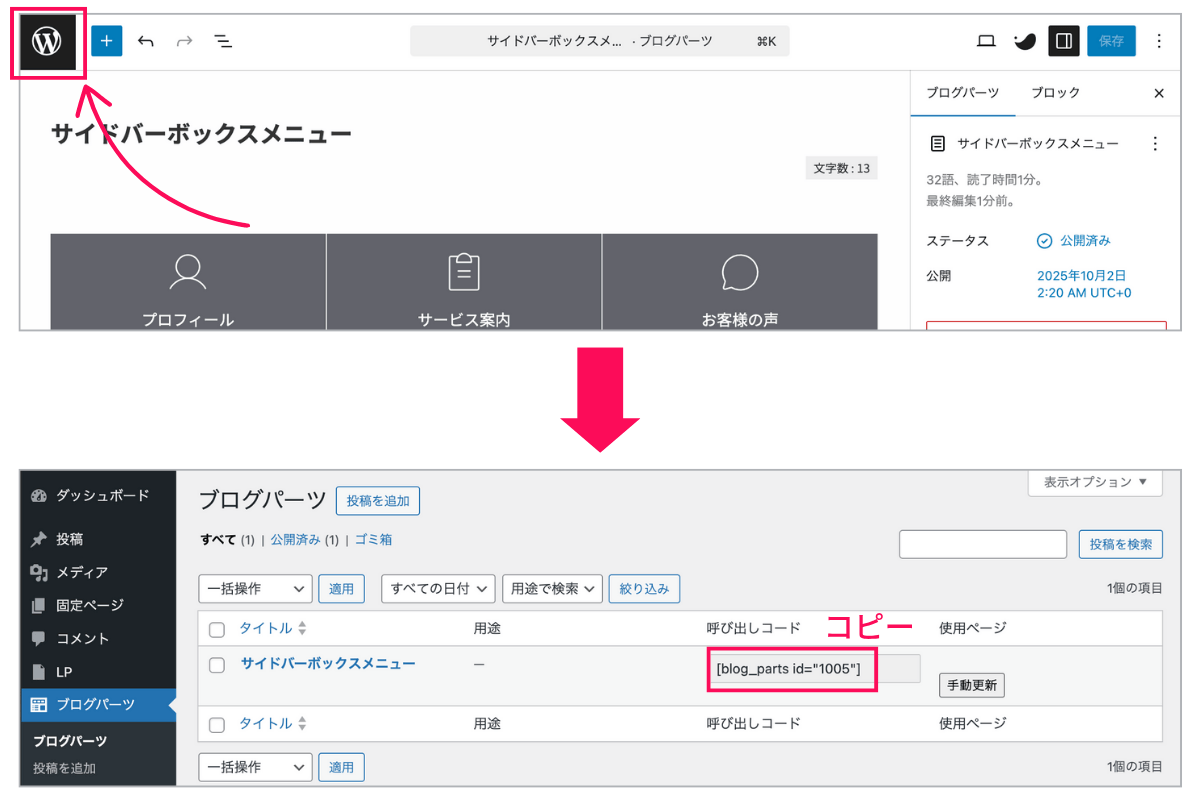Expand the すべての日付 date filter dropdown

tap(438, 589)
